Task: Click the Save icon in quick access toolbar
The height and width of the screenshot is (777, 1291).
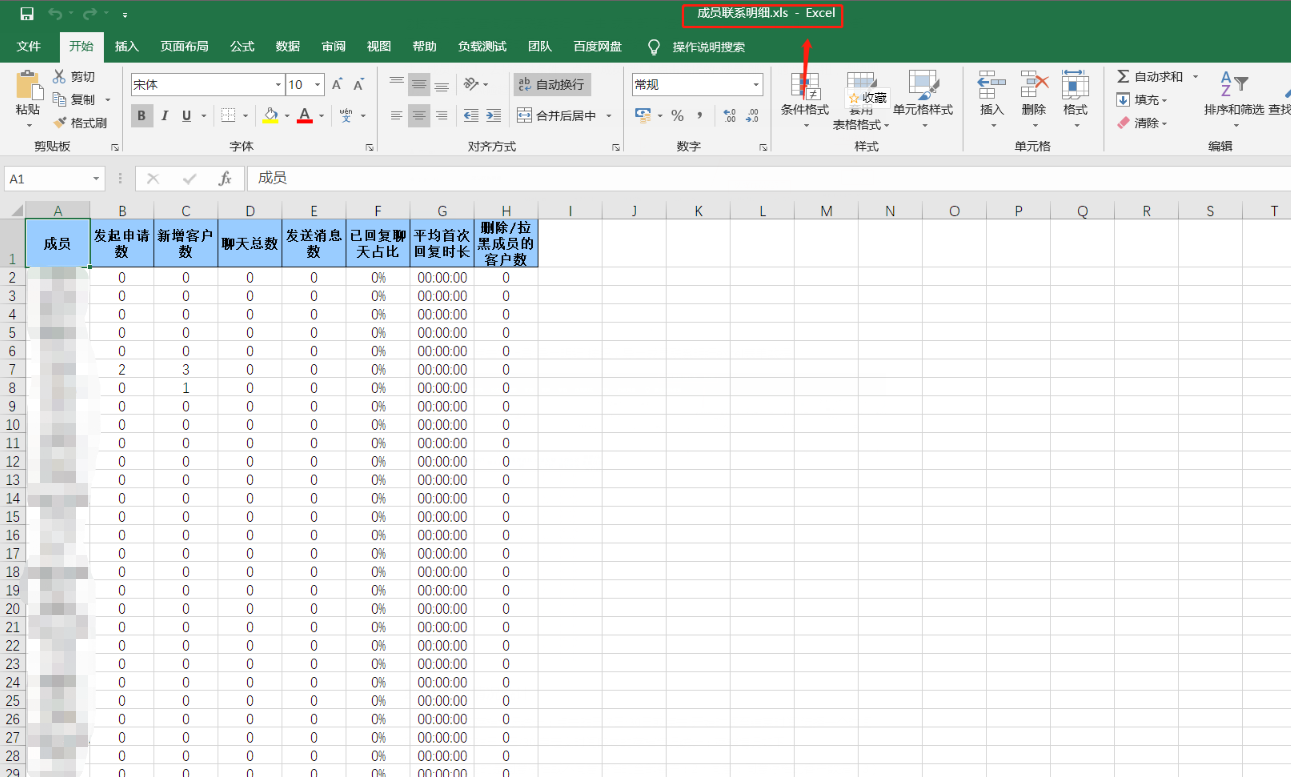Action: pos(27,14)
